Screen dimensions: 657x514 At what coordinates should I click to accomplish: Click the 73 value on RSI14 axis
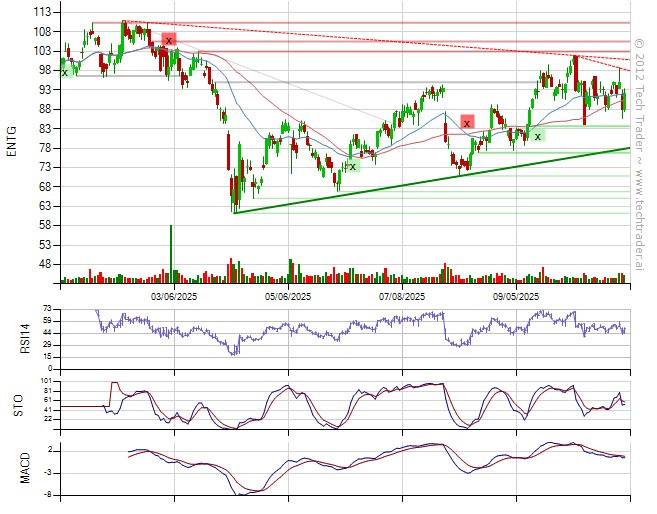click(x=47, y=309)
